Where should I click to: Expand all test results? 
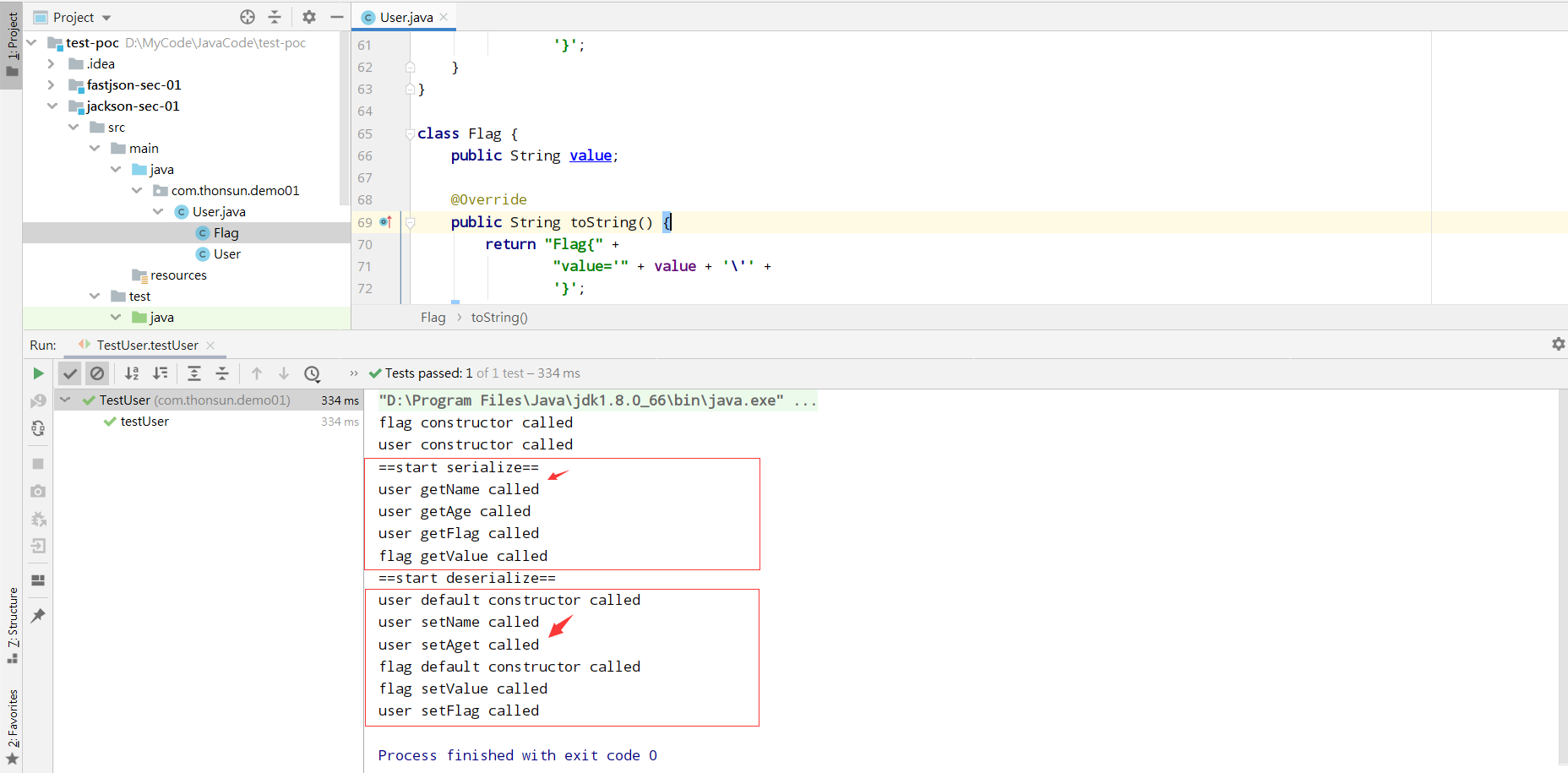(x=194, y=373)
